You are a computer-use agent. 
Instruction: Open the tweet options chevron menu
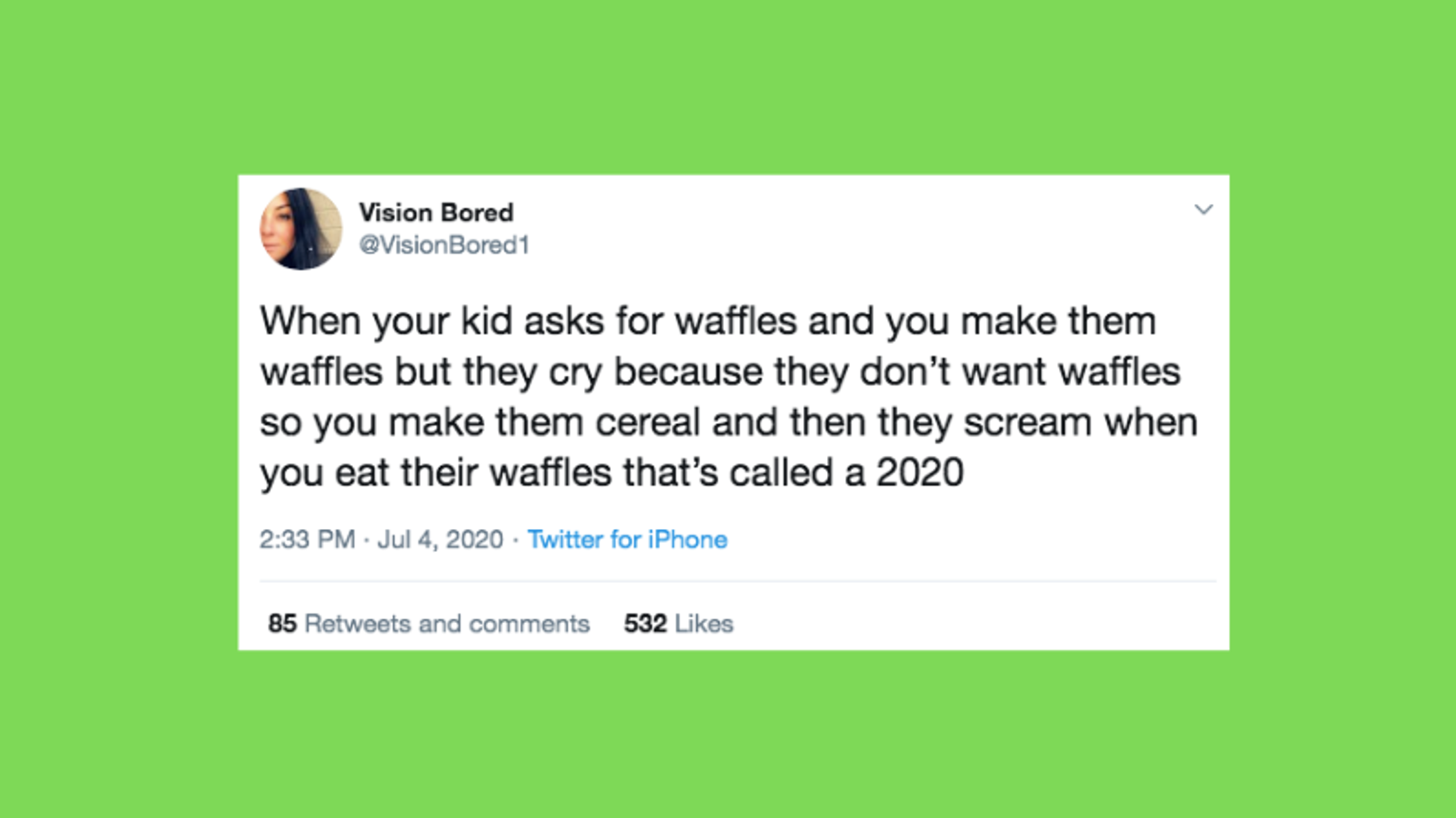[x=1203, y=210]
